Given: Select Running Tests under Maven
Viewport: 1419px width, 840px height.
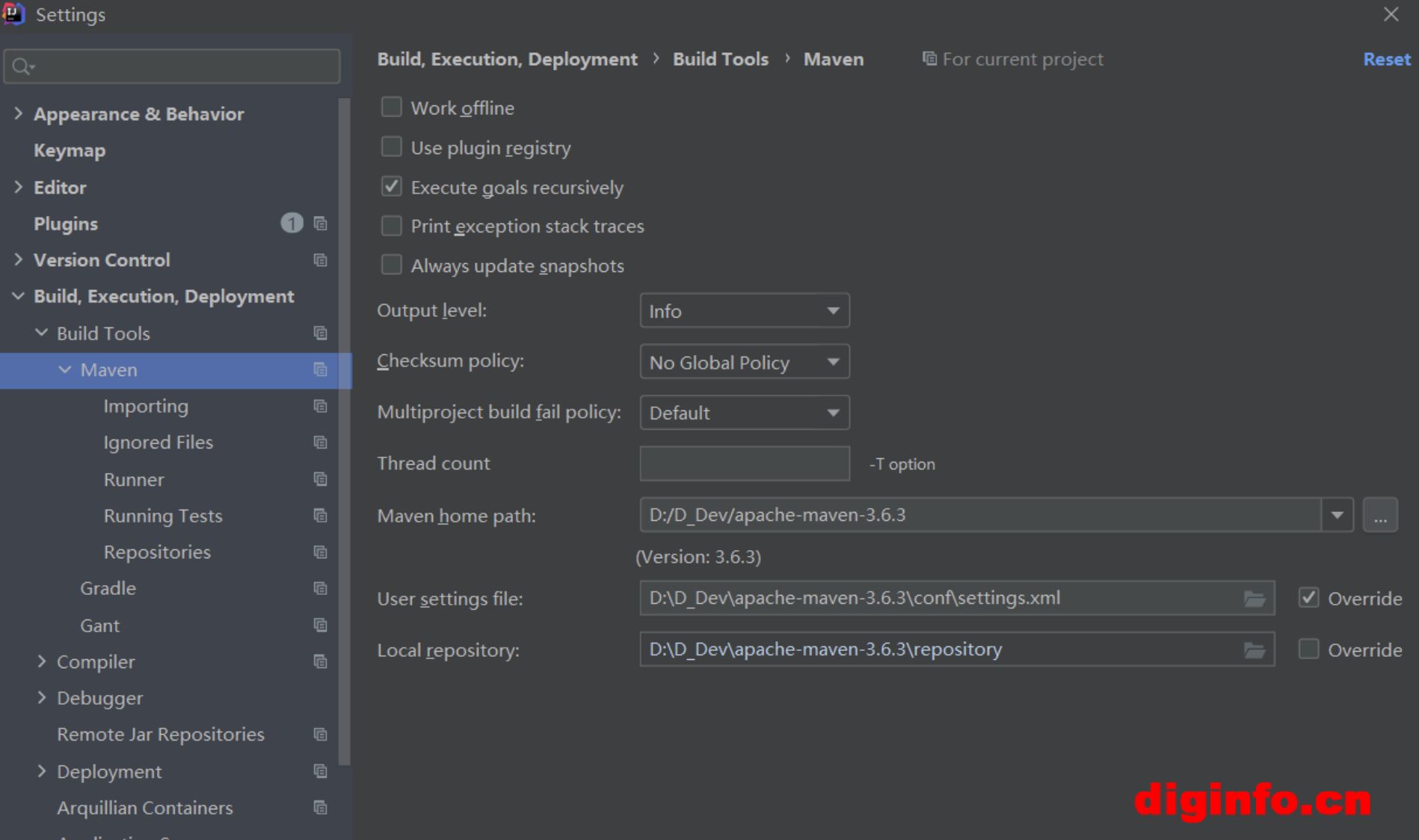Looking at the screenshot, I should tap(163, 516).
